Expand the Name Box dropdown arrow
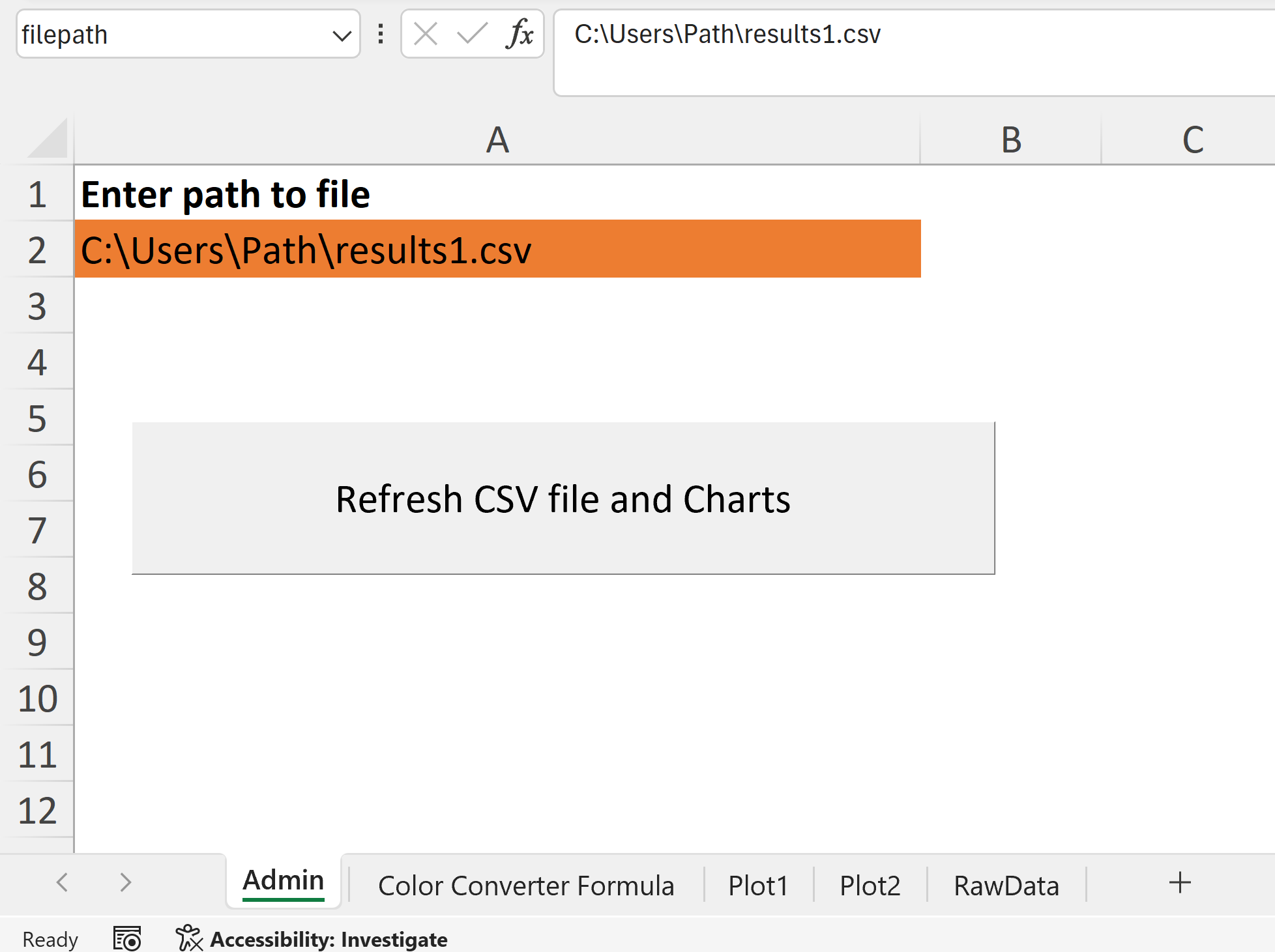Viewport: 1275px width, 952px height. pos(342,35)
